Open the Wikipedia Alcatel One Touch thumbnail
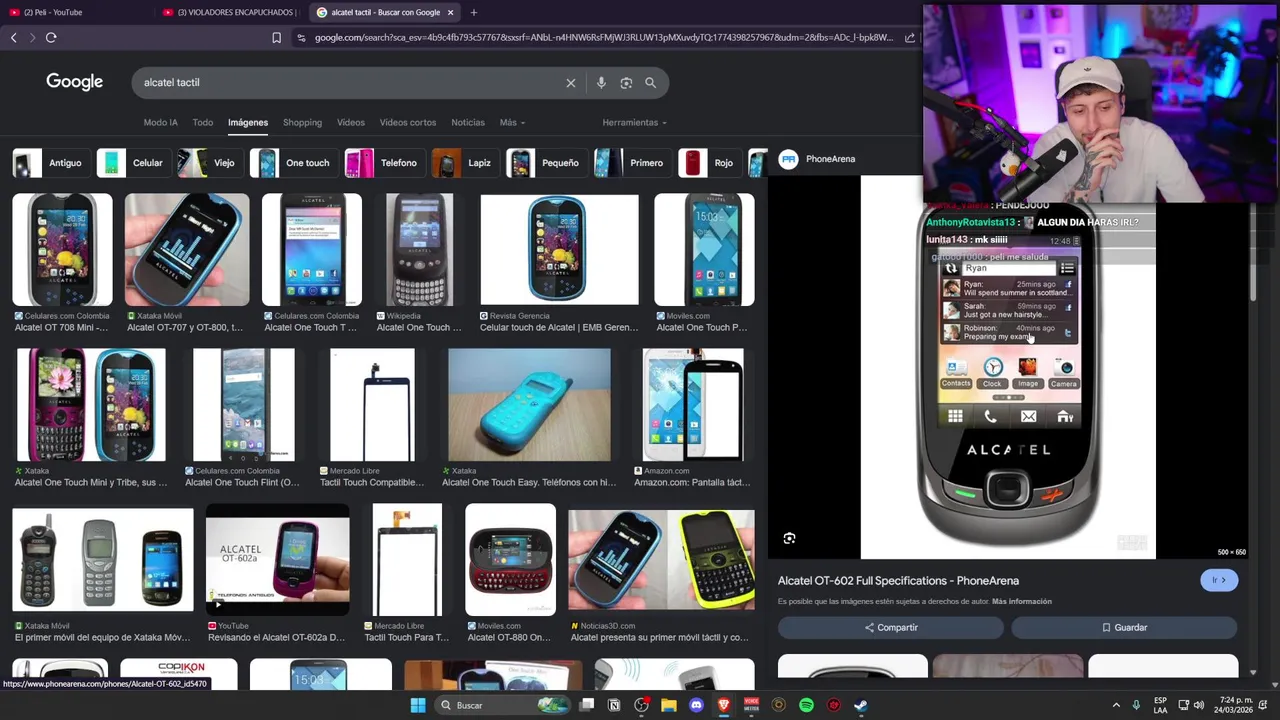This screenshot has height=720, width=1280. coord(420,250)
